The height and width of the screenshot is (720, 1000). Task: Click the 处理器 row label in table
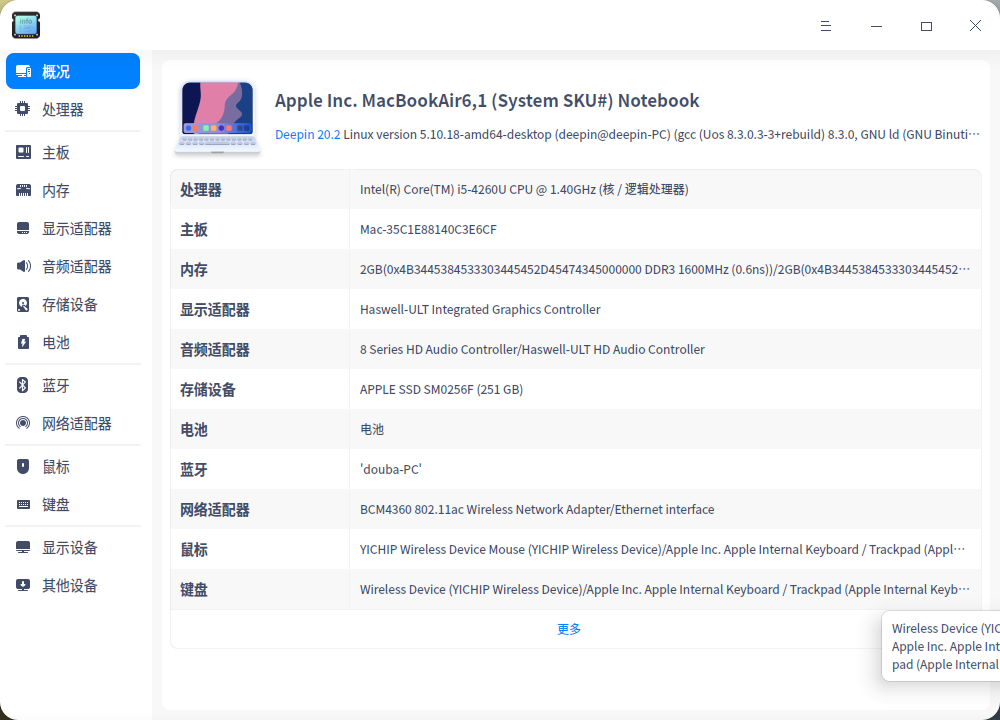pyautogui.click(x=201, y=189)
